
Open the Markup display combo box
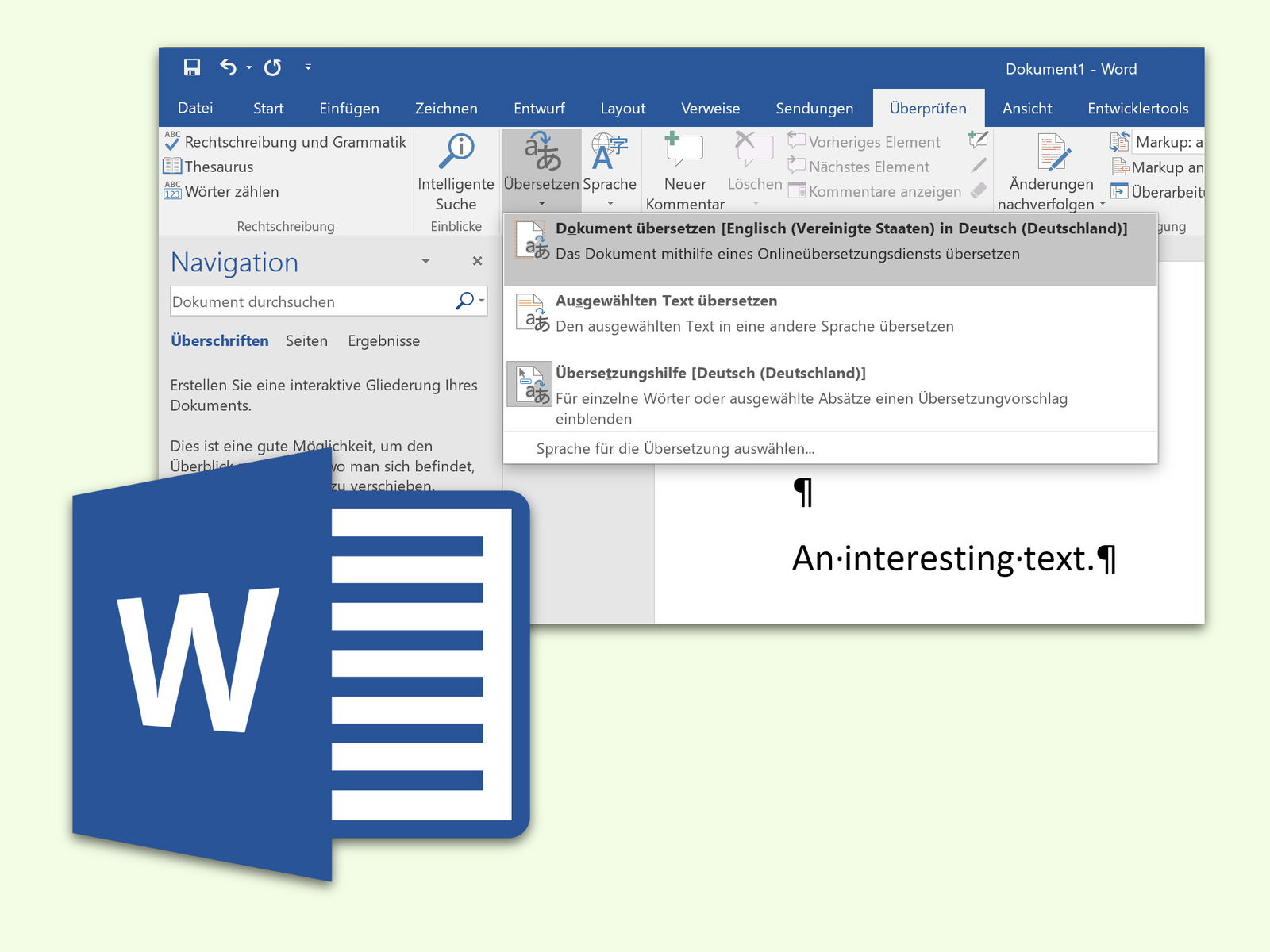(x=1167, y=142)
